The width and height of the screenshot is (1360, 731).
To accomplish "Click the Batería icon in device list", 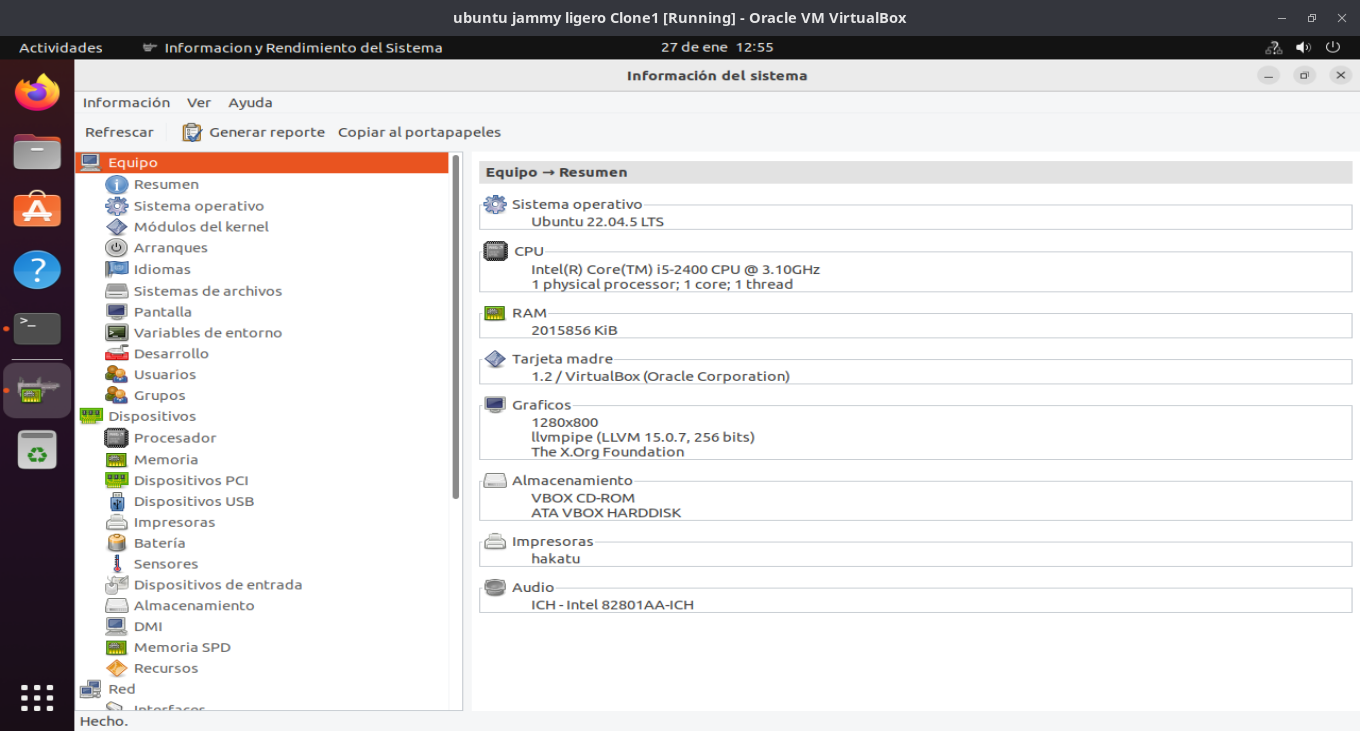I will pos(117,543).
